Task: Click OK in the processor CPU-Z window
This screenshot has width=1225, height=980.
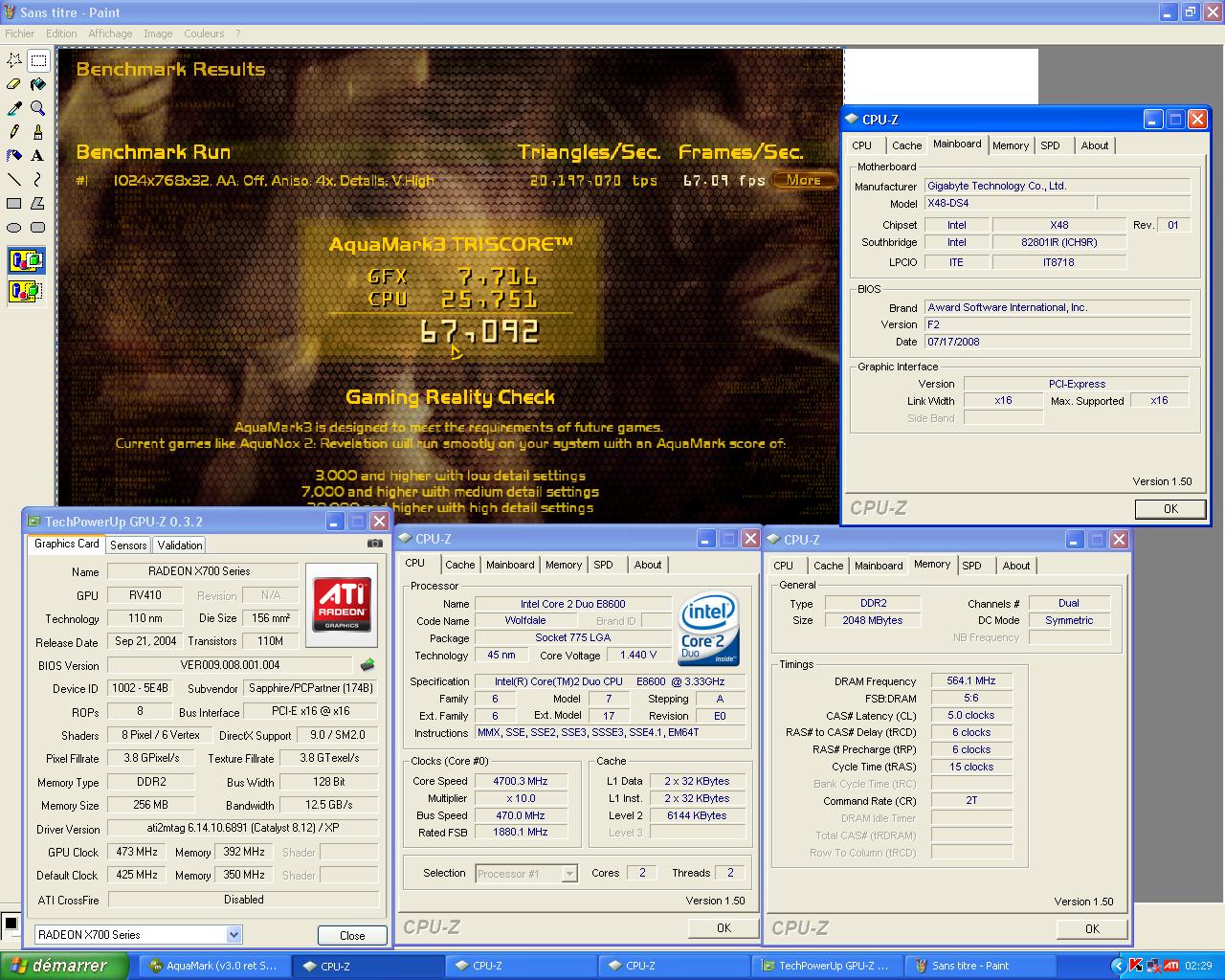Action: (724, 927)
